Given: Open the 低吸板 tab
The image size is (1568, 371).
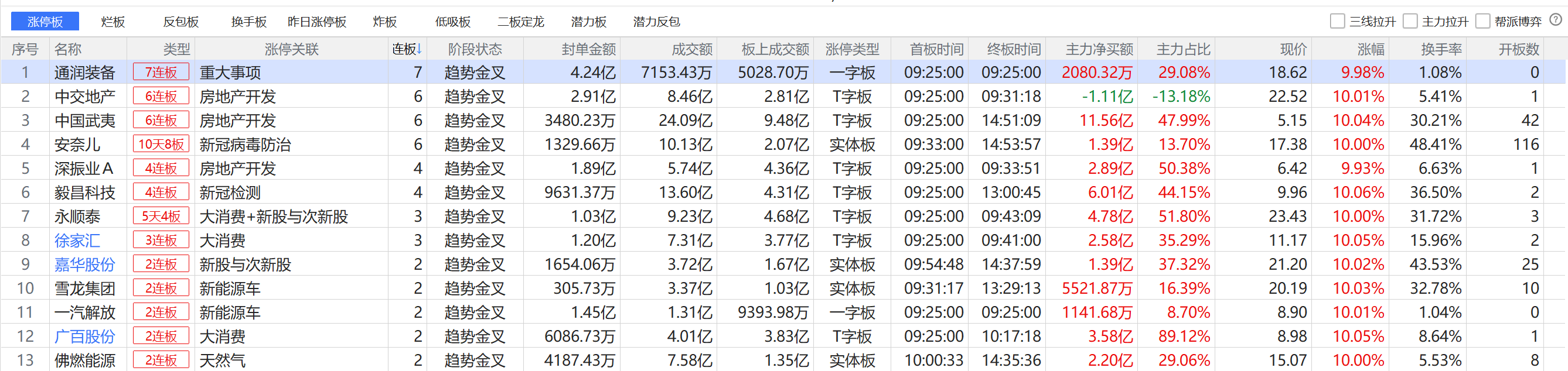Looking at the screenshot, I should click(x=453, y=22).
